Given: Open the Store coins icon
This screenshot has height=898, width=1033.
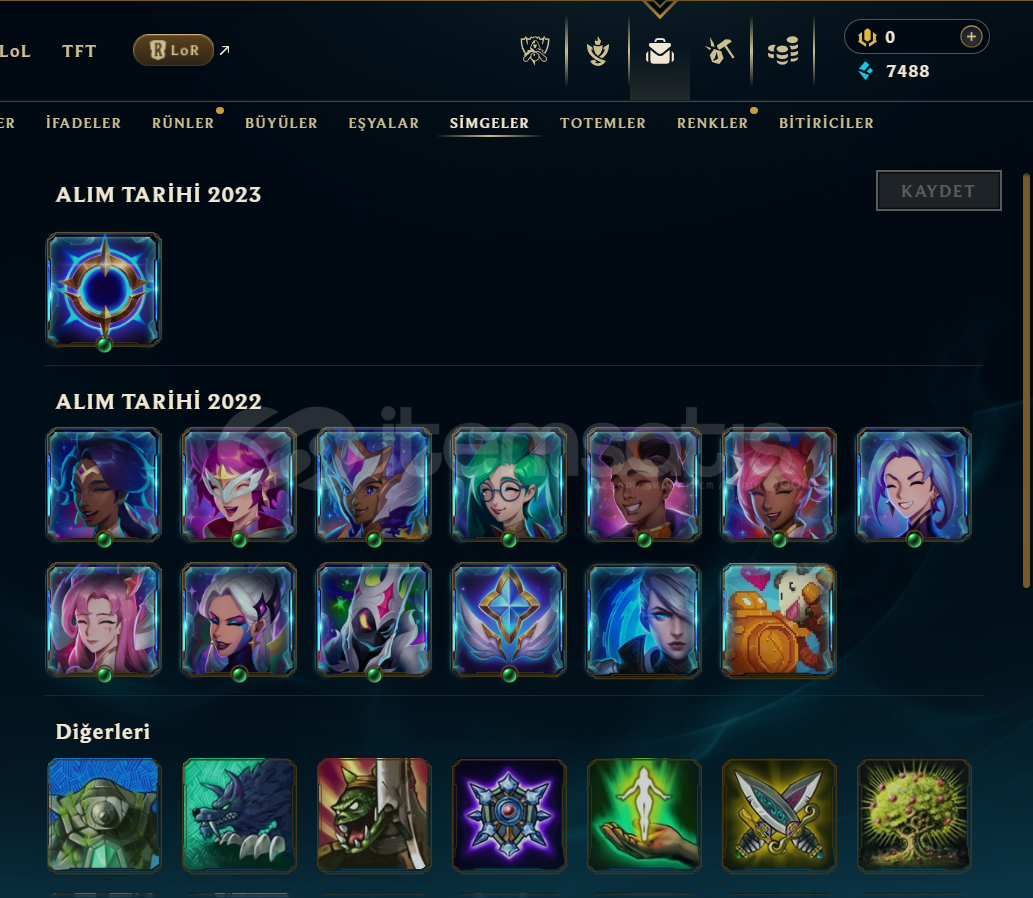Looking at the screenshot, I should pos(783,51).
